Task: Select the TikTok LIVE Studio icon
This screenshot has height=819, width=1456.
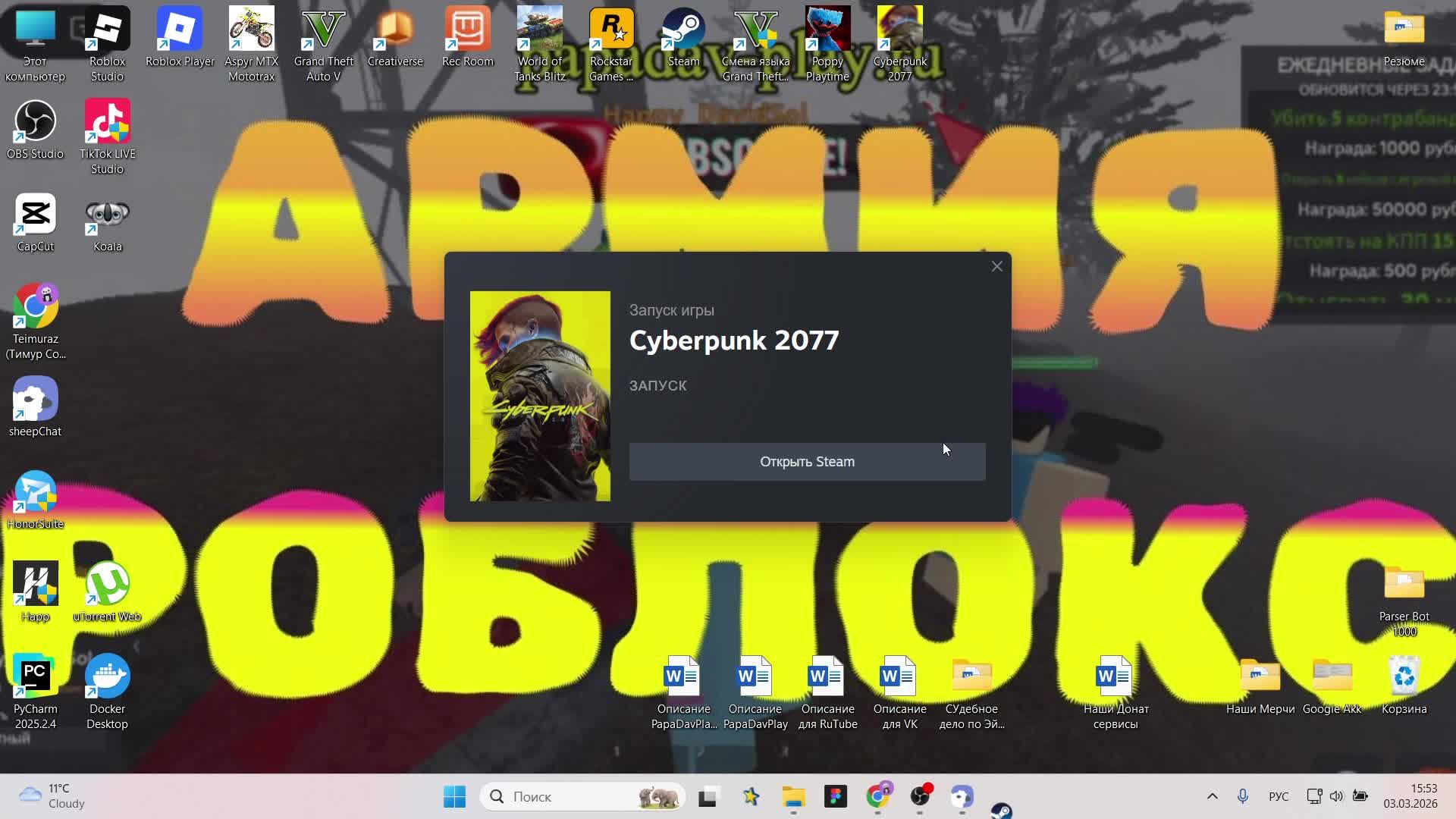Action: pyautogui.click(x=107, y=124)
